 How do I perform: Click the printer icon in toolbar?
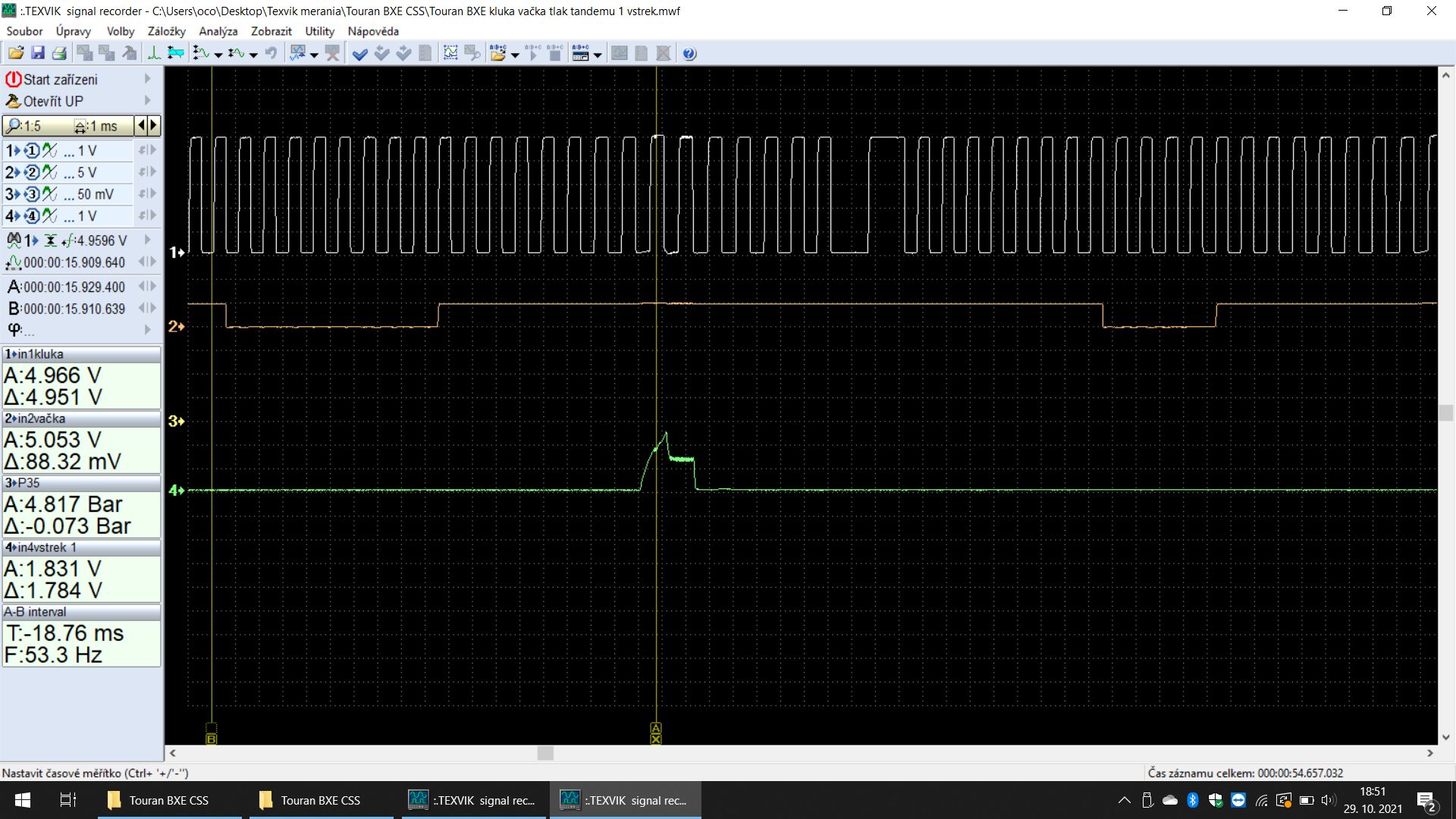(59, 53)
